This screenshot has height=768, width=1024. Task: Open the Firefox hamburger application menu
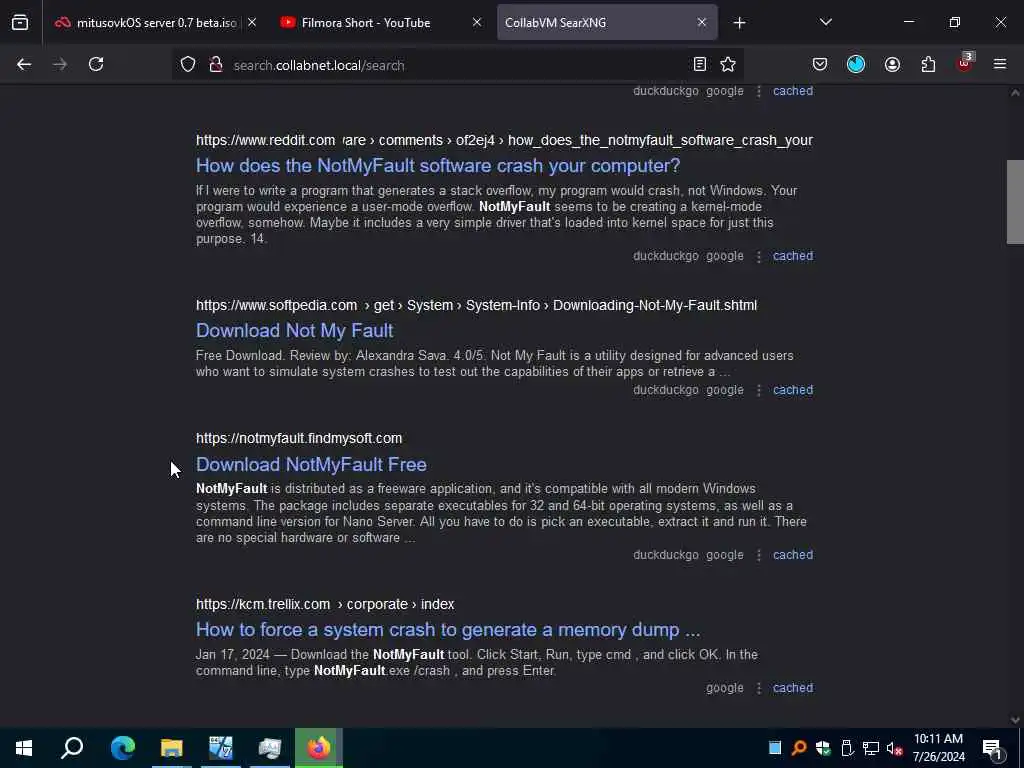click(1000, 64)
